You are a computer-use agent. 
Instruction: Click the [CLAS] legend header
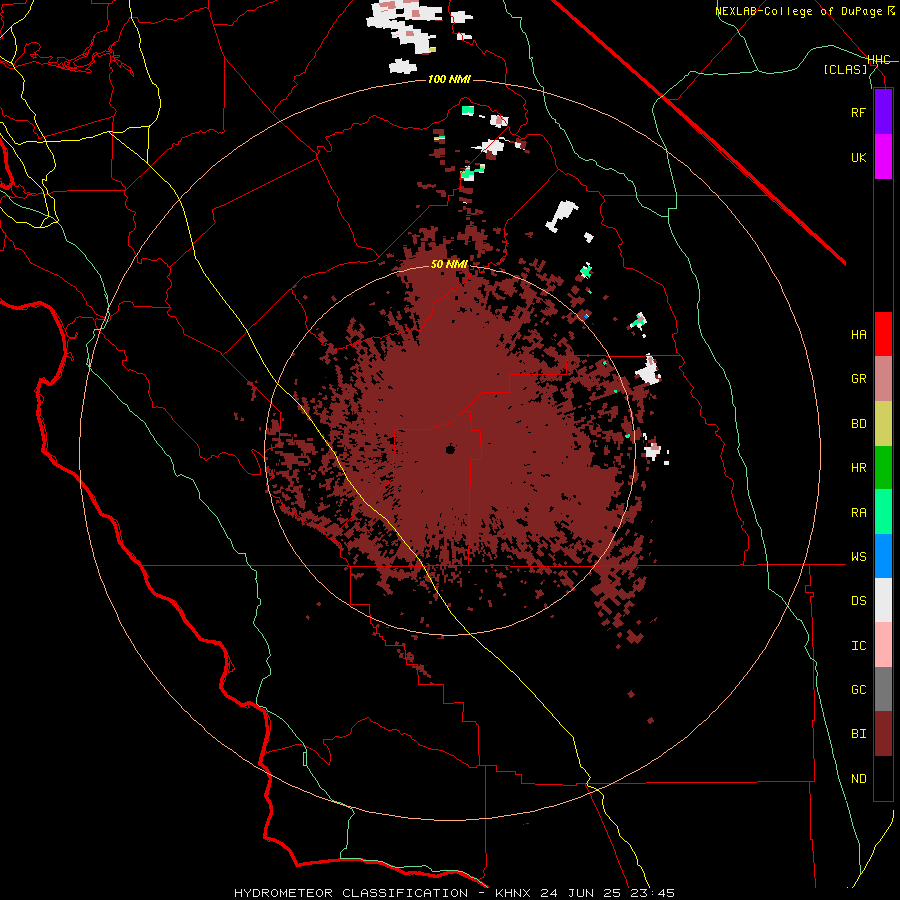coord(845,70)
